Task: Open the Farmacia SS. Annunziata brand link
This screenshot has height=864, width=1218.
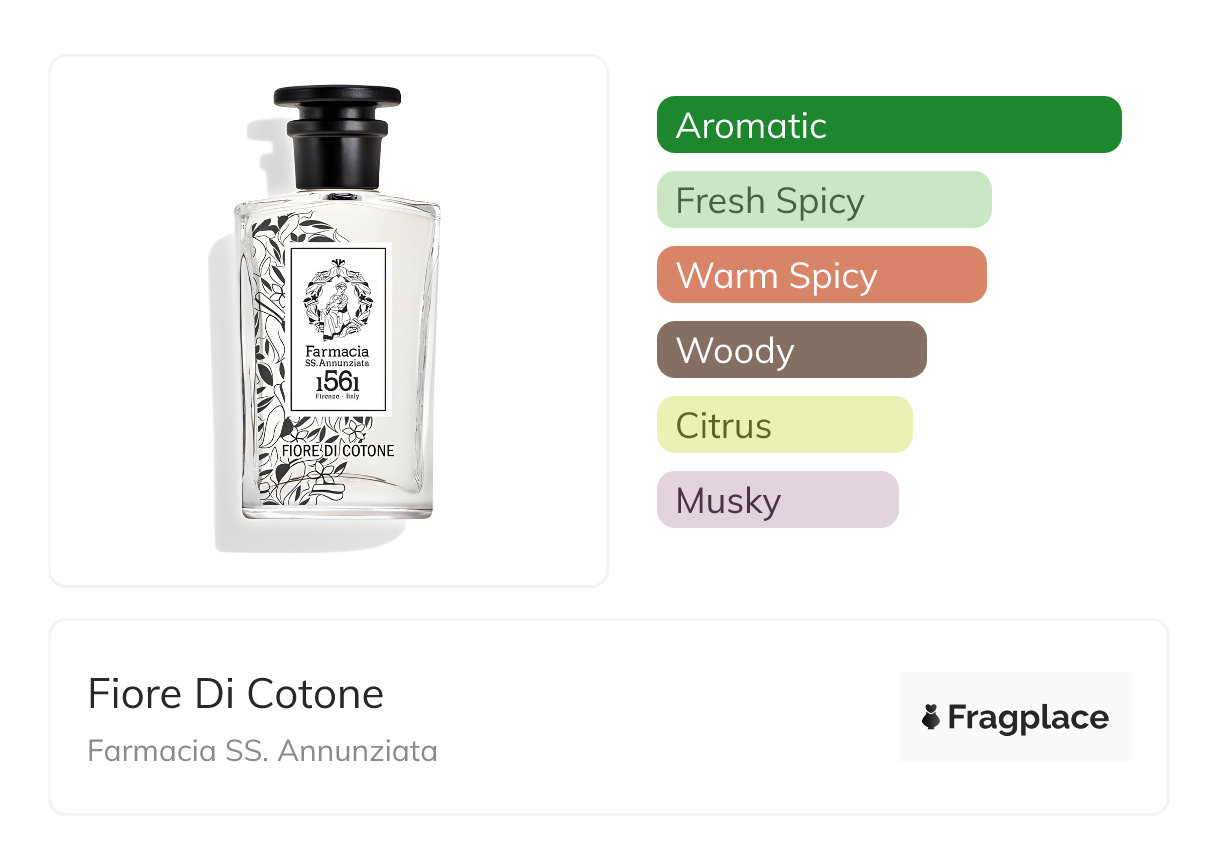Action: (x=262, y=751)
